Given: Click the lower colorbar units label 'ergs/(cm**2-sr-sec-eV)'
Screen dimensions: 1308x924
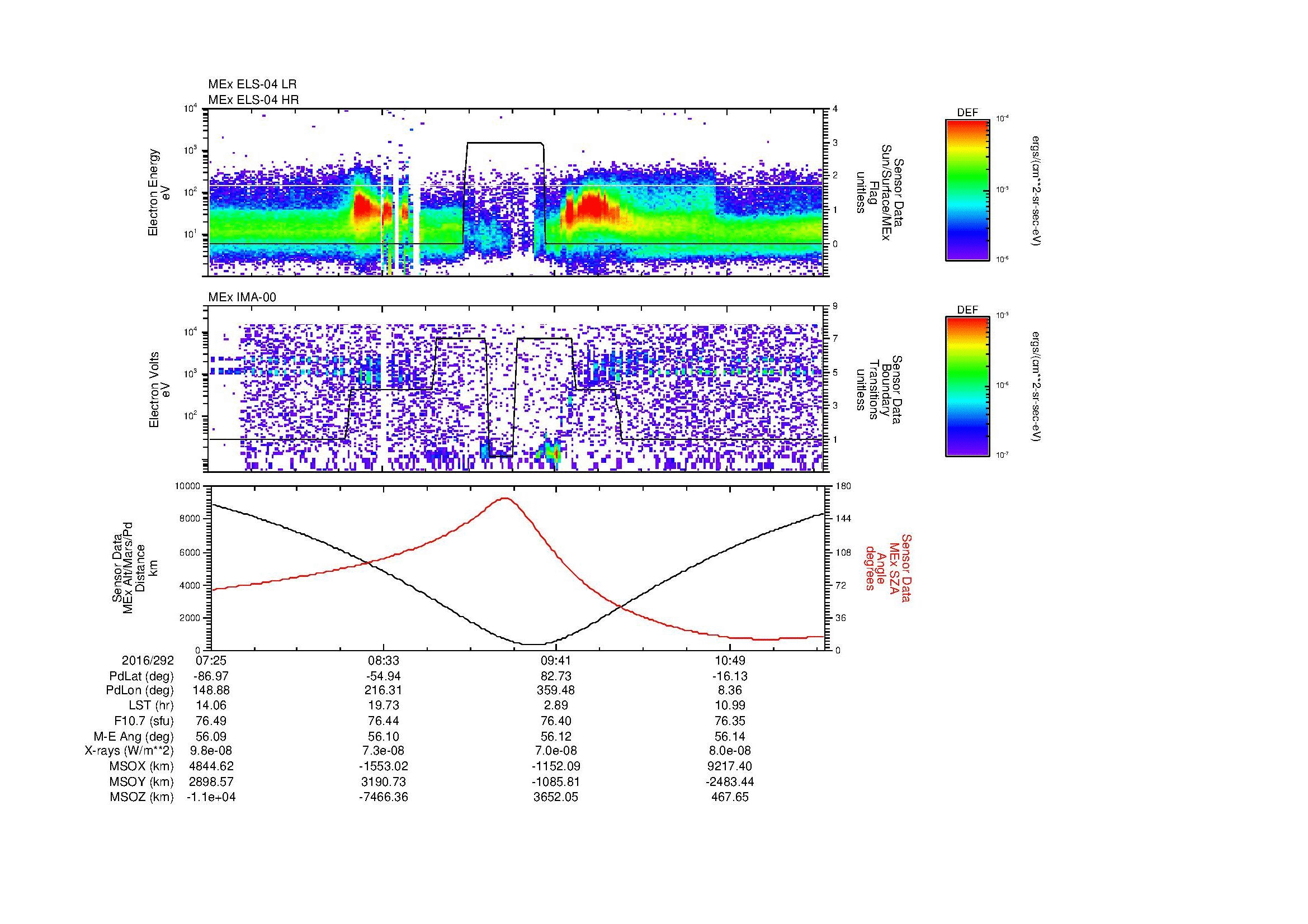Looking at the screenshot, I should click(1036, 388).
